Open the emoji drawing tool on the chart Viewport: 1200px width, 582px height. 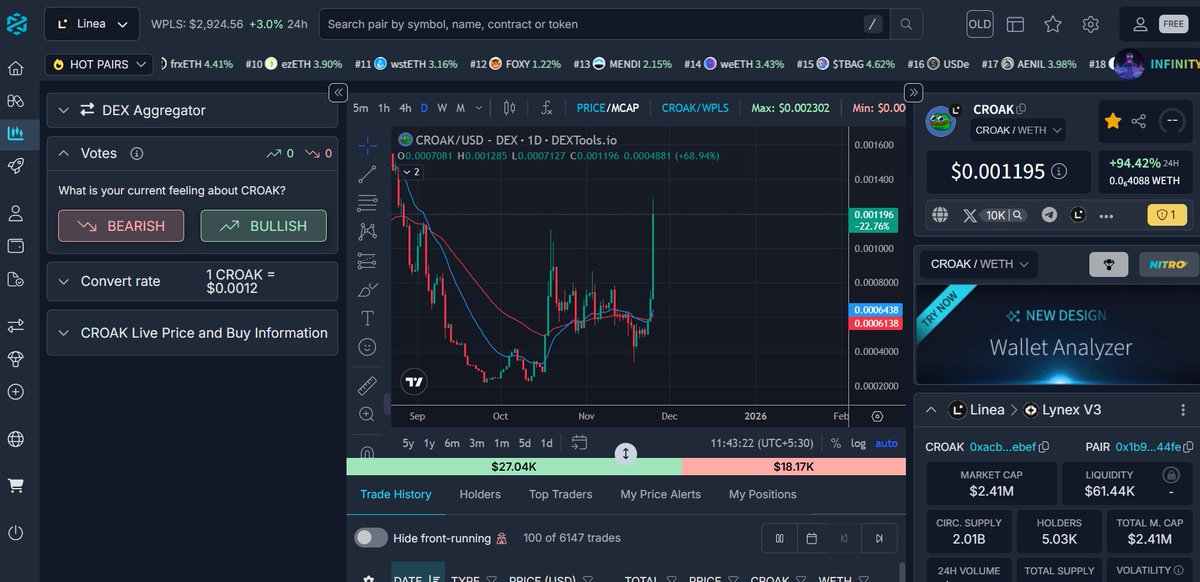367,346
